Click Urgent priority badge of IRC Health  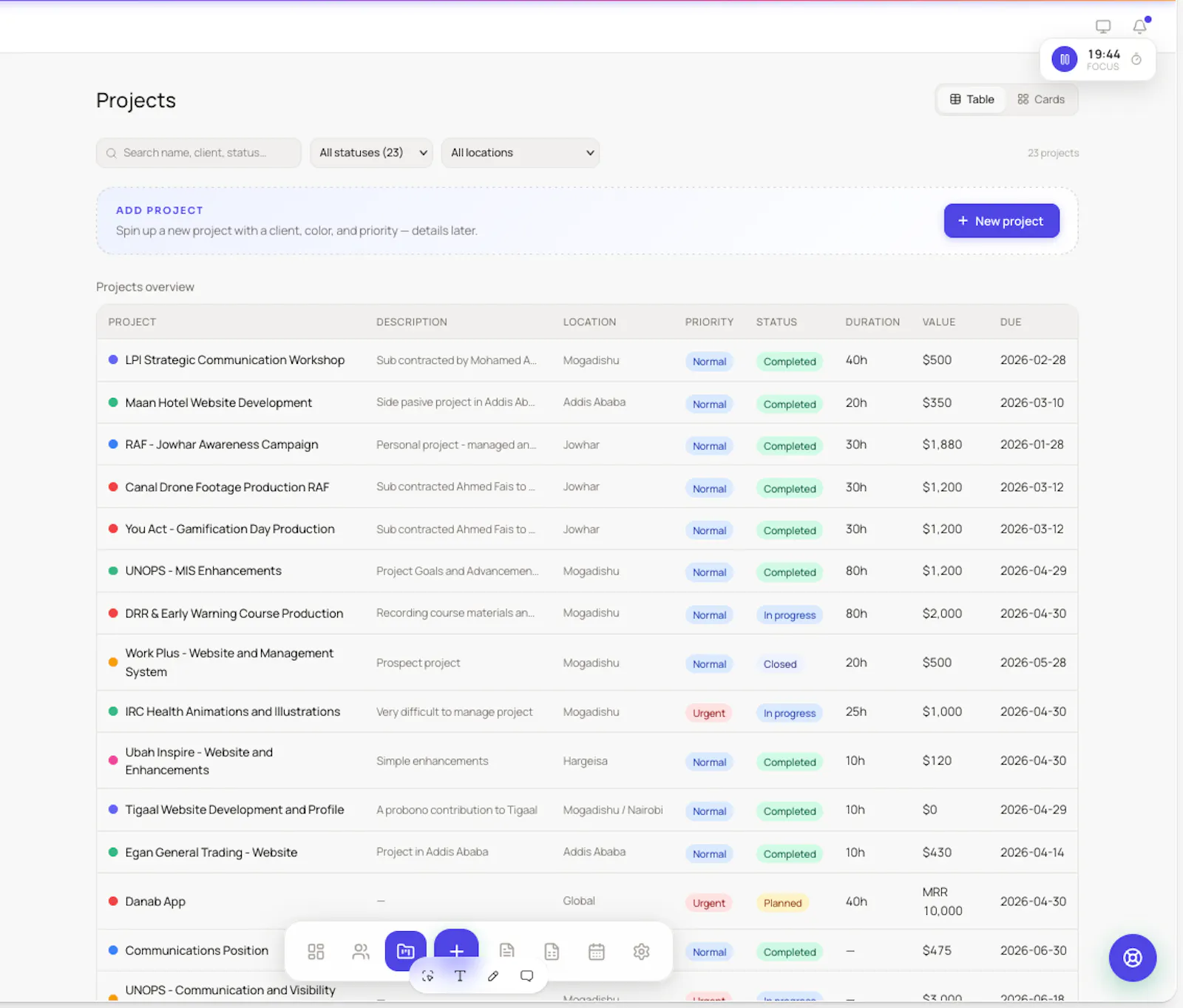(x=708, y=713)
